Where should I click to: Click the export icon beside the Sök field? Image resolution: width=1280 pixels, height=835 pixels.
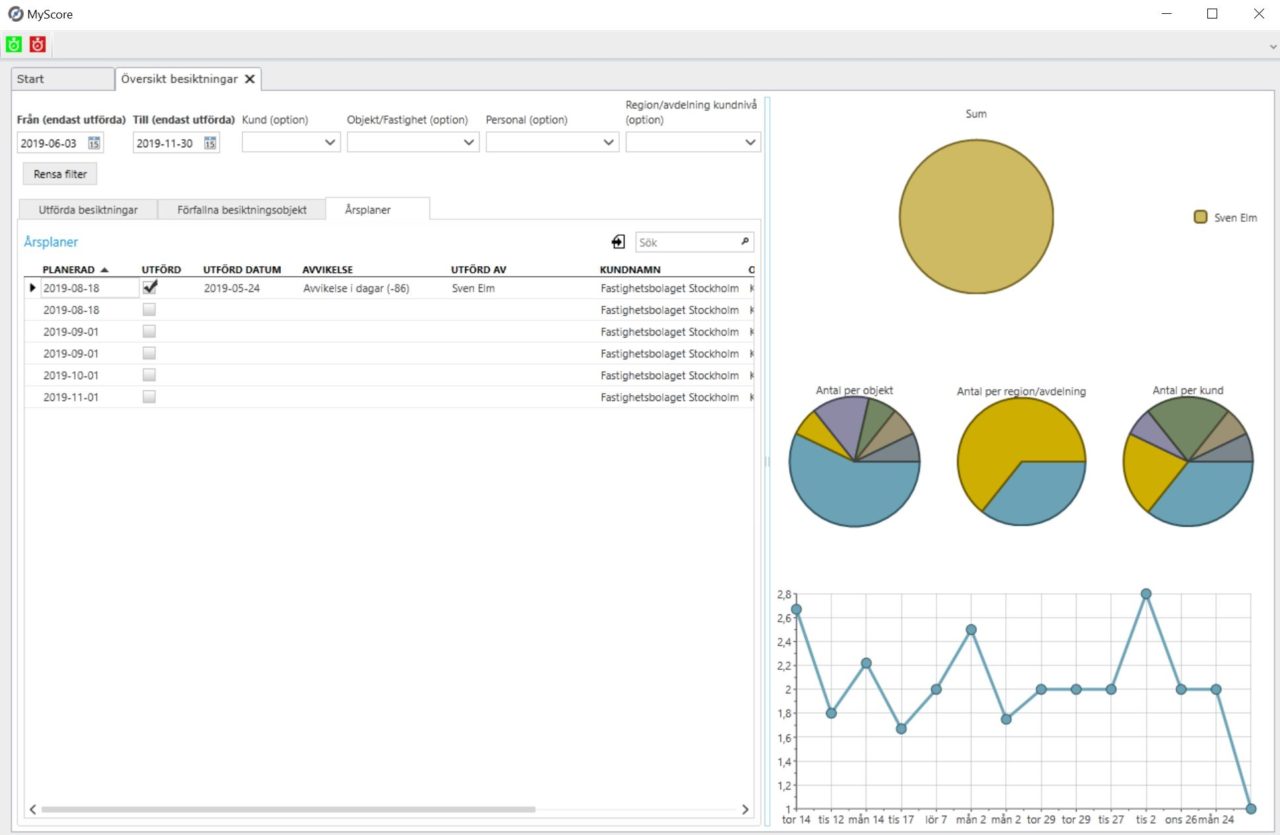[x=619, y=242]
